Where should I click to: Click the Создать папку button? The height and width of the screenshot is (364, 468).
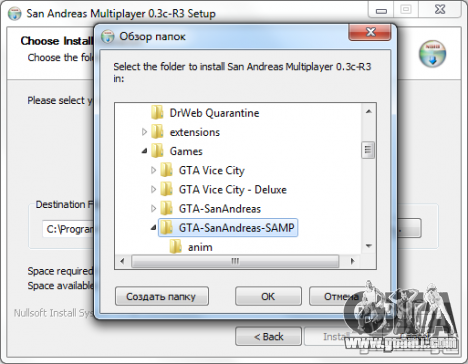162,296
